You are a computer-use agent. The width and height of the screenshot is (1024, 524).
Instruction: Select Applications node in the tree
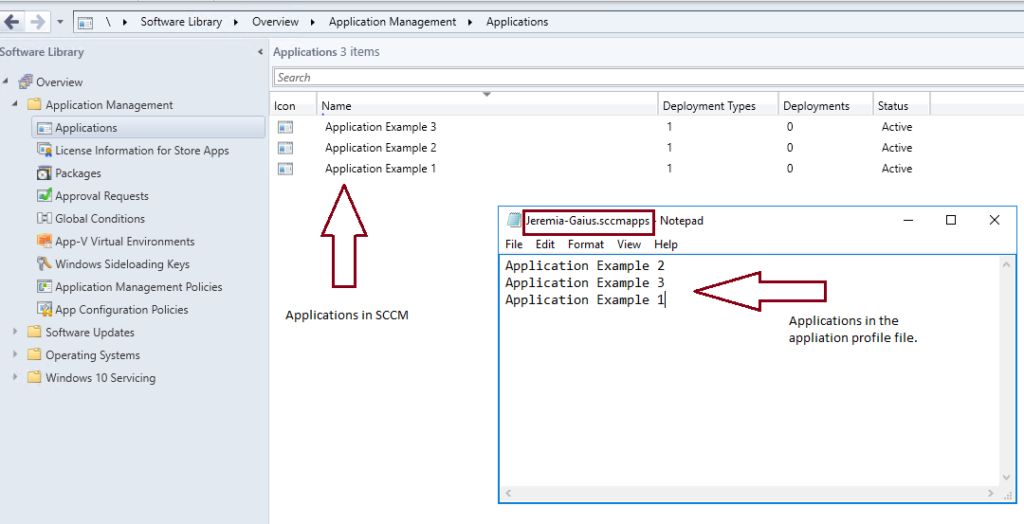click(86, 128)
